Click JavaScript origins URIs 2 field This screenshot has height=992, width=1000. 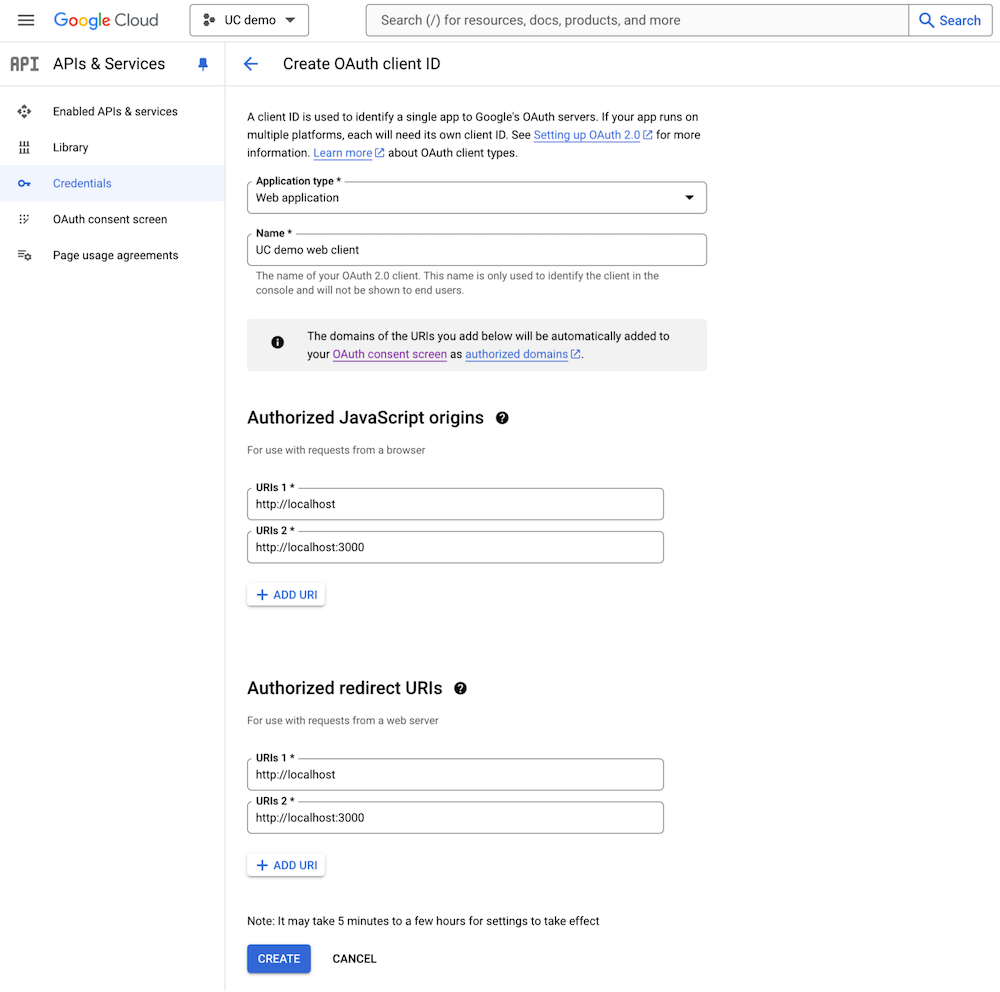(x=455, y=547)
